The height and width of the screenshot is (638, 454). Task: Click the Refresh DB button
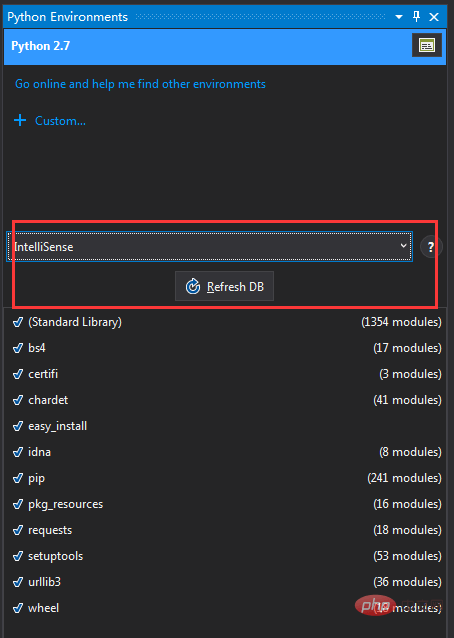pyautogui.click(x=224, y=286)
